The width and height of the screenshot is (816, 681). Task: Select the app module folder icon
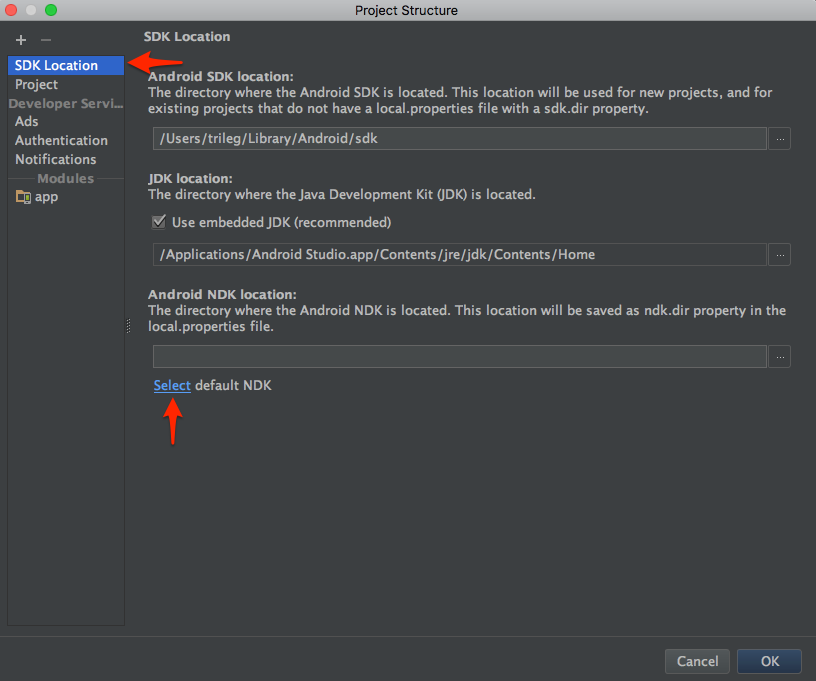point(23,197)
